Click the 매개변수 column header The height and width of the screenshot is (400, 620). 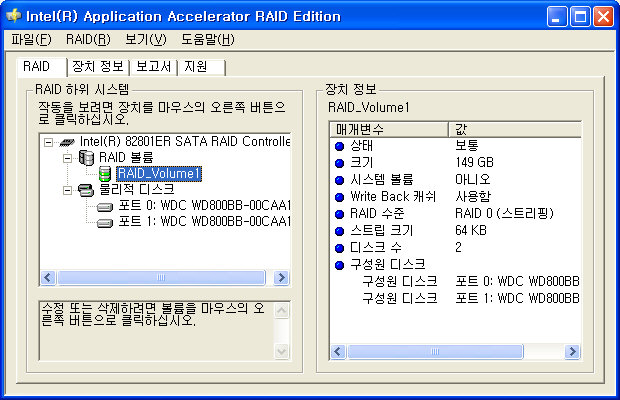[x=389, y=129]
